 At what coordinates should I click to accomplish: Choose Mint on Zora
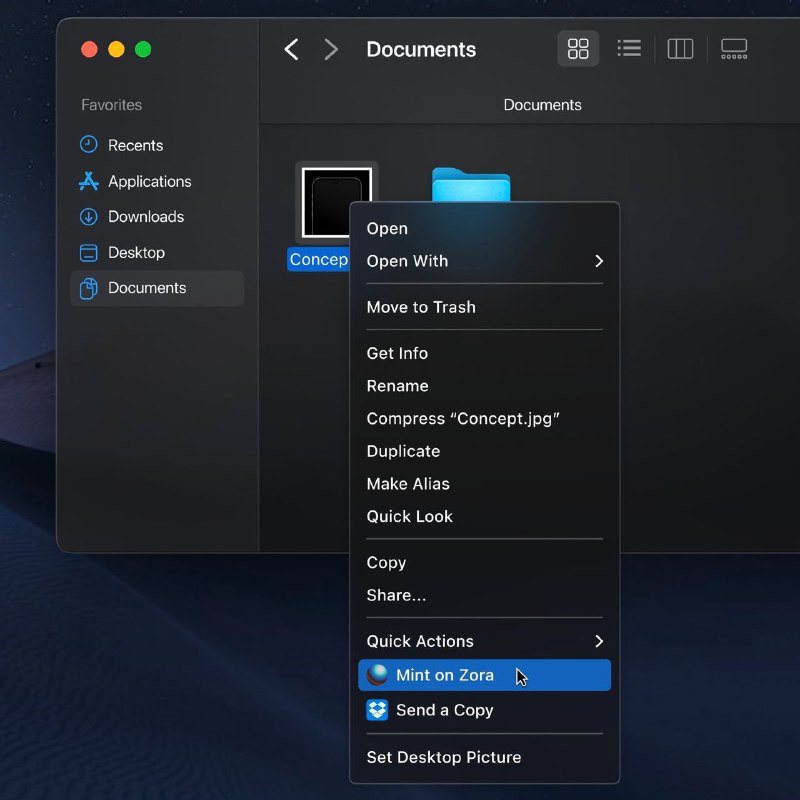484,675
